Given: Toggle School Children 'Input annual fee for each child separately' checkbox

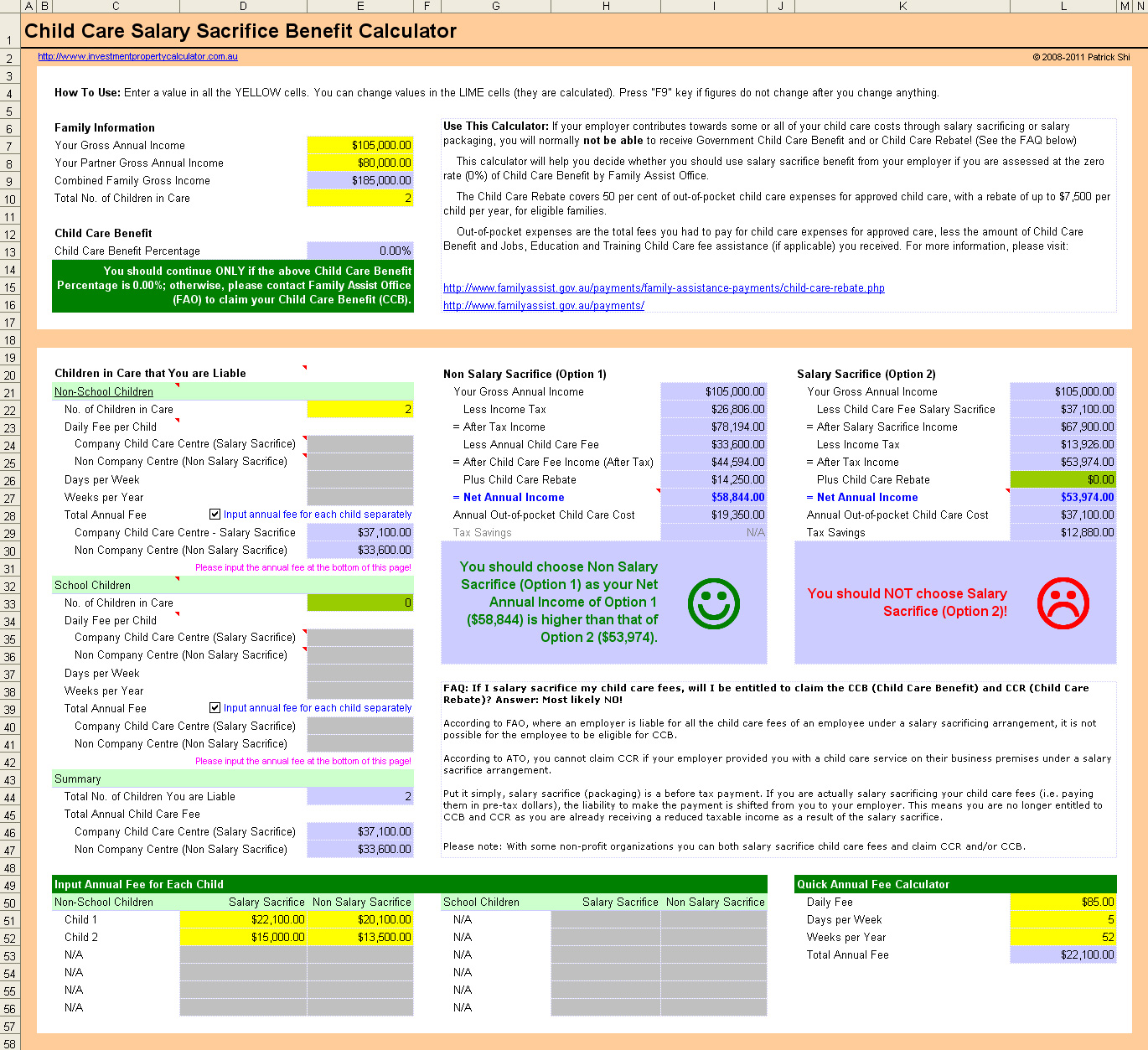Looking at the screenshot, I should tap(215, 708).
